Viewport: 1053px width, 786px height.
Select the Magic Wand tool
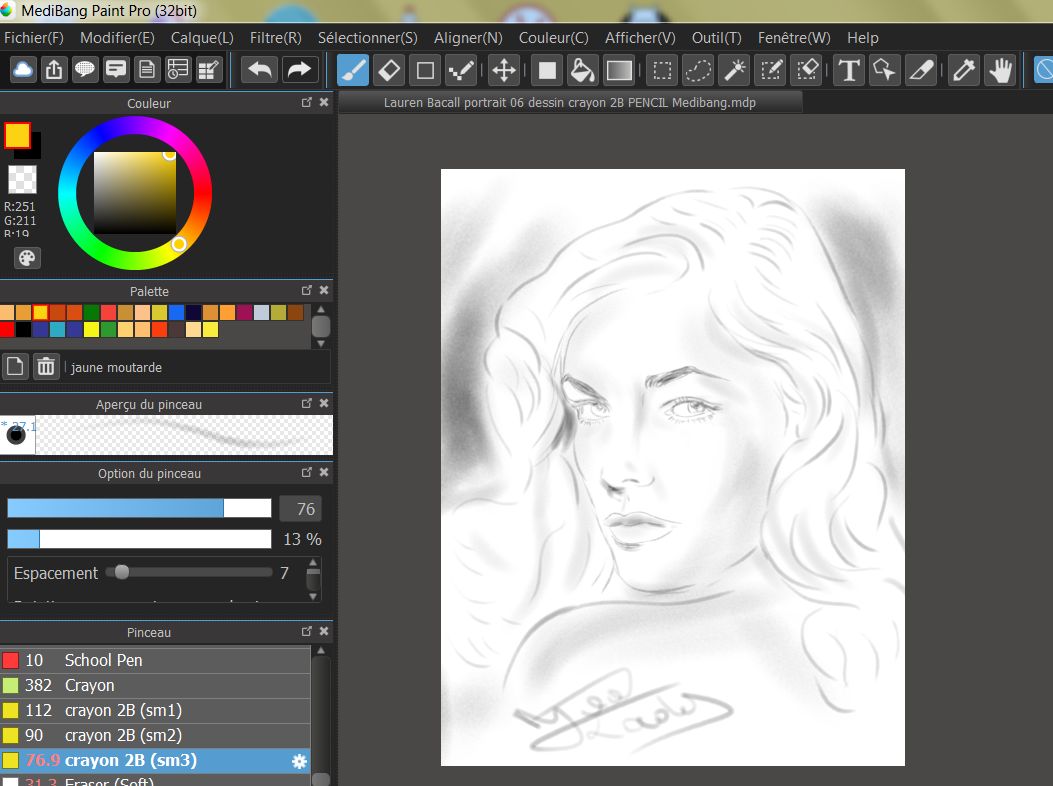pos(735,70)
